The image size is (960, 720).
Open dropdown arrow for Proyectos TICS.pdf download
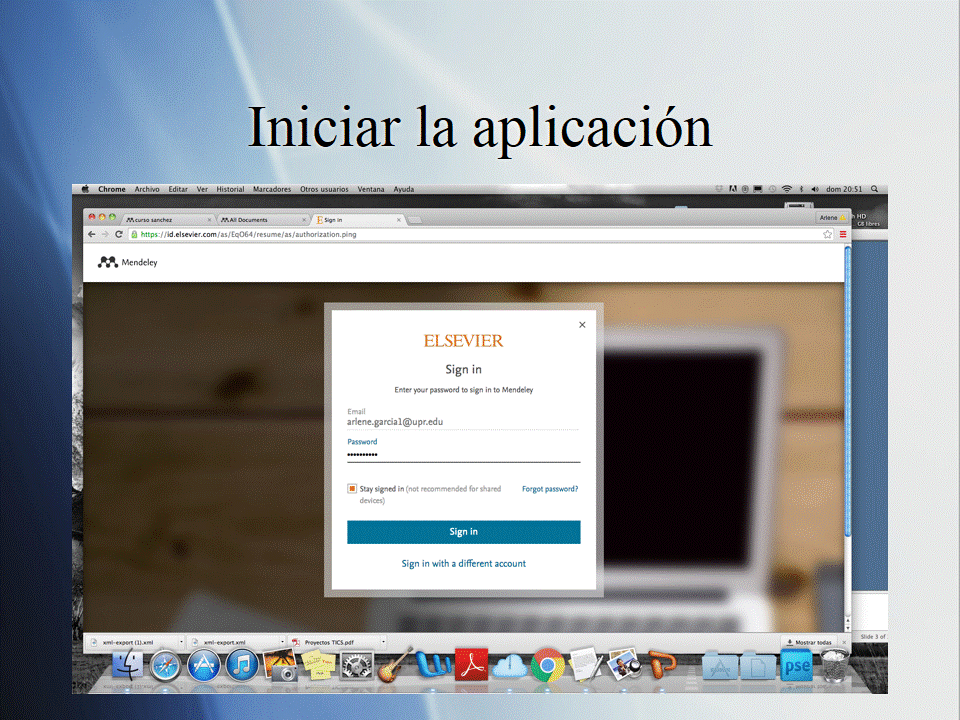383,642
